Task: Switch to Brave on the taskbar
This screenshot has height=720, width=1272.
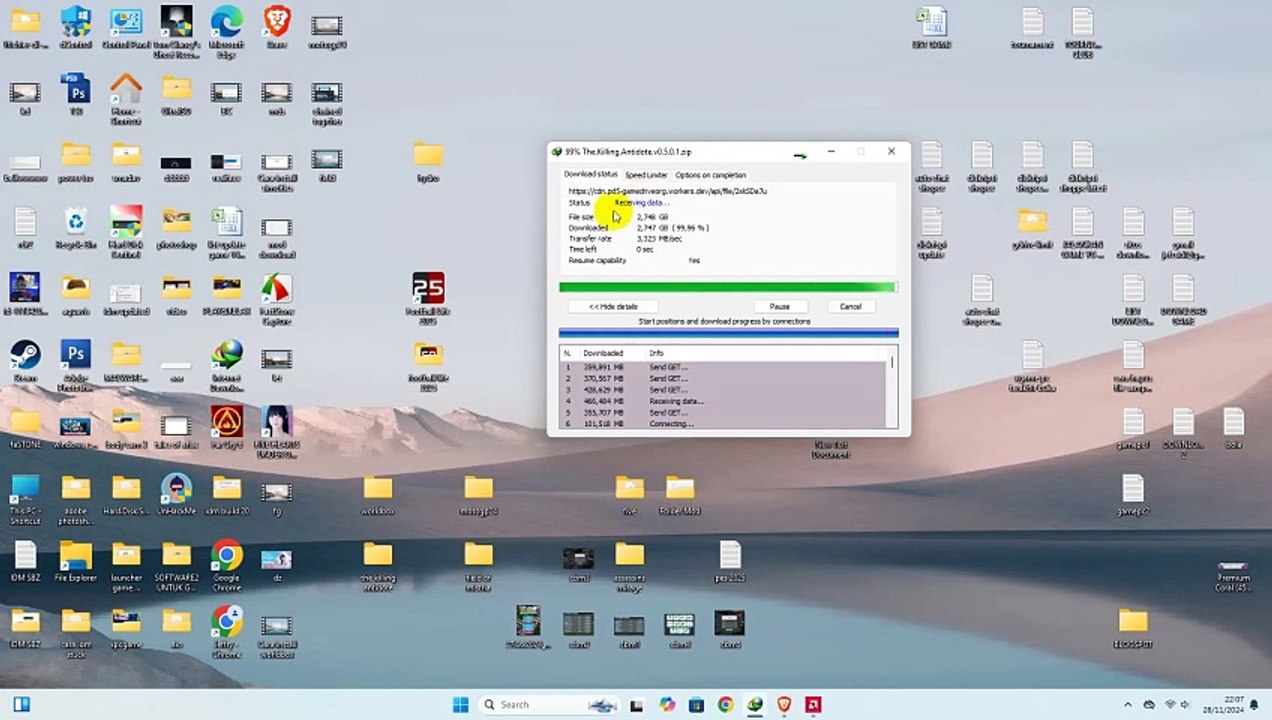Action: click(x=784, y=705)
